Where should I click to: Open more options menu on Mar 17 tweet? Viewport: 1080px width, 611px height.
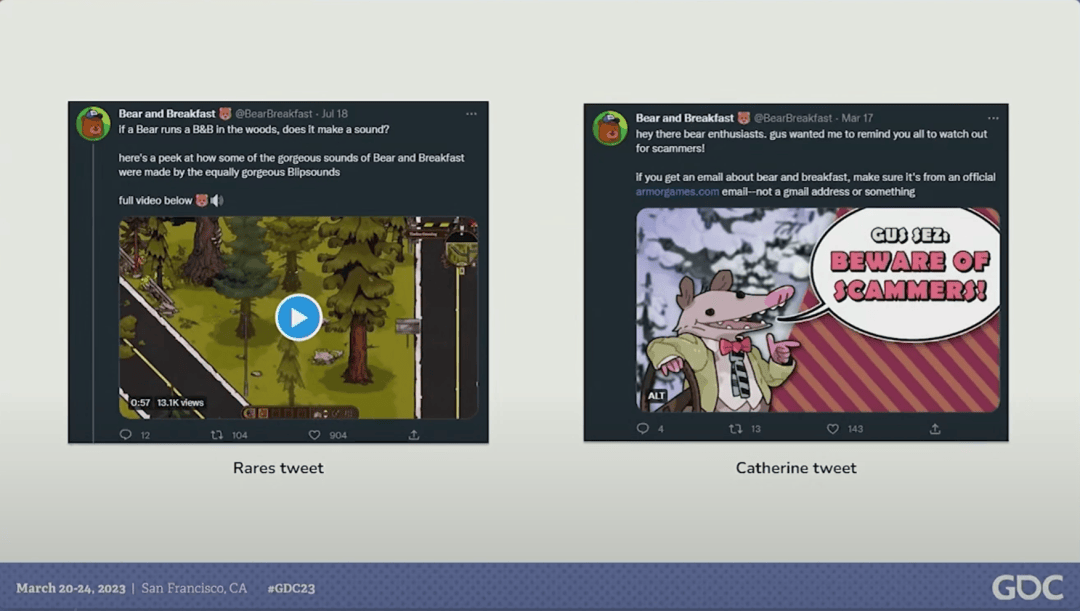tap(993, 118)
